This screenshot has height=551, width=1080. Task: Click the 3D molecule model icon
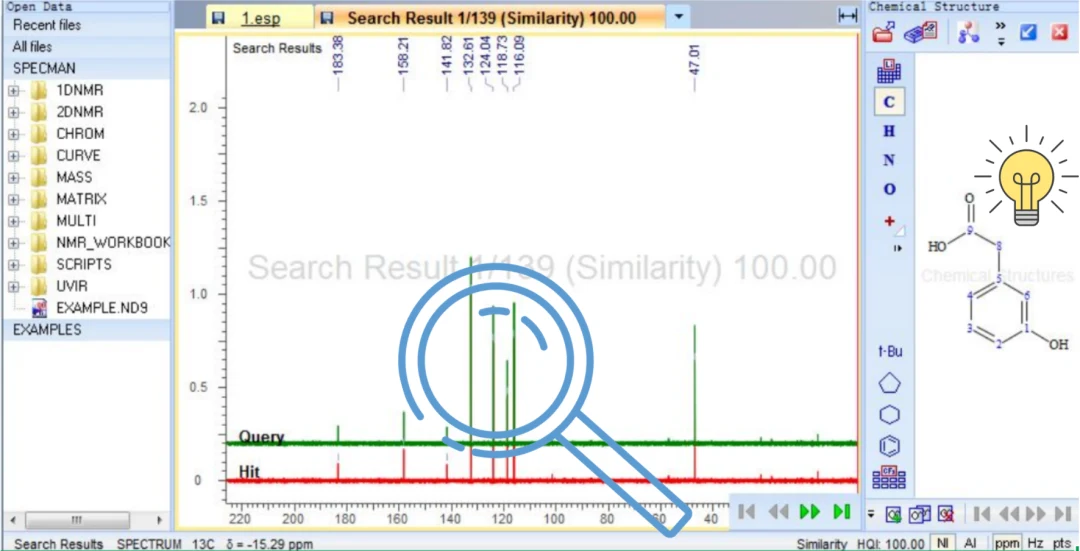tap(968, 32)
